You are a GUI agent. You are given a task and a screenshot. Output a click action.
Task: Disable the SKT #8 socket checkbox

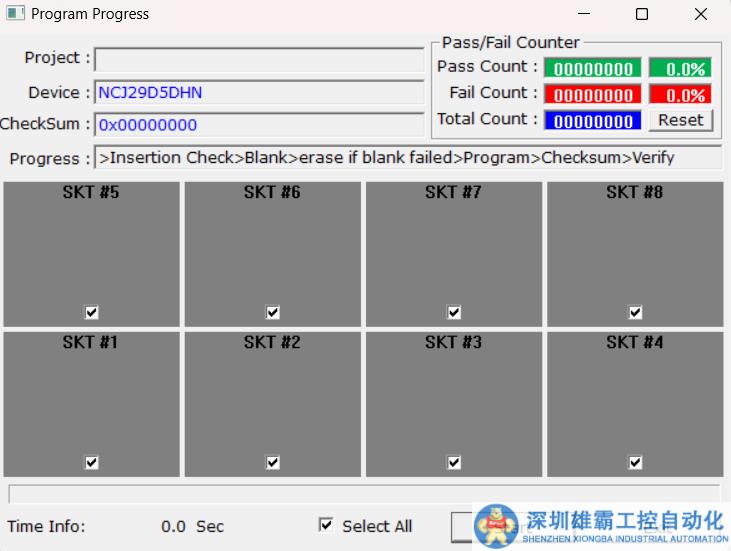635,313
